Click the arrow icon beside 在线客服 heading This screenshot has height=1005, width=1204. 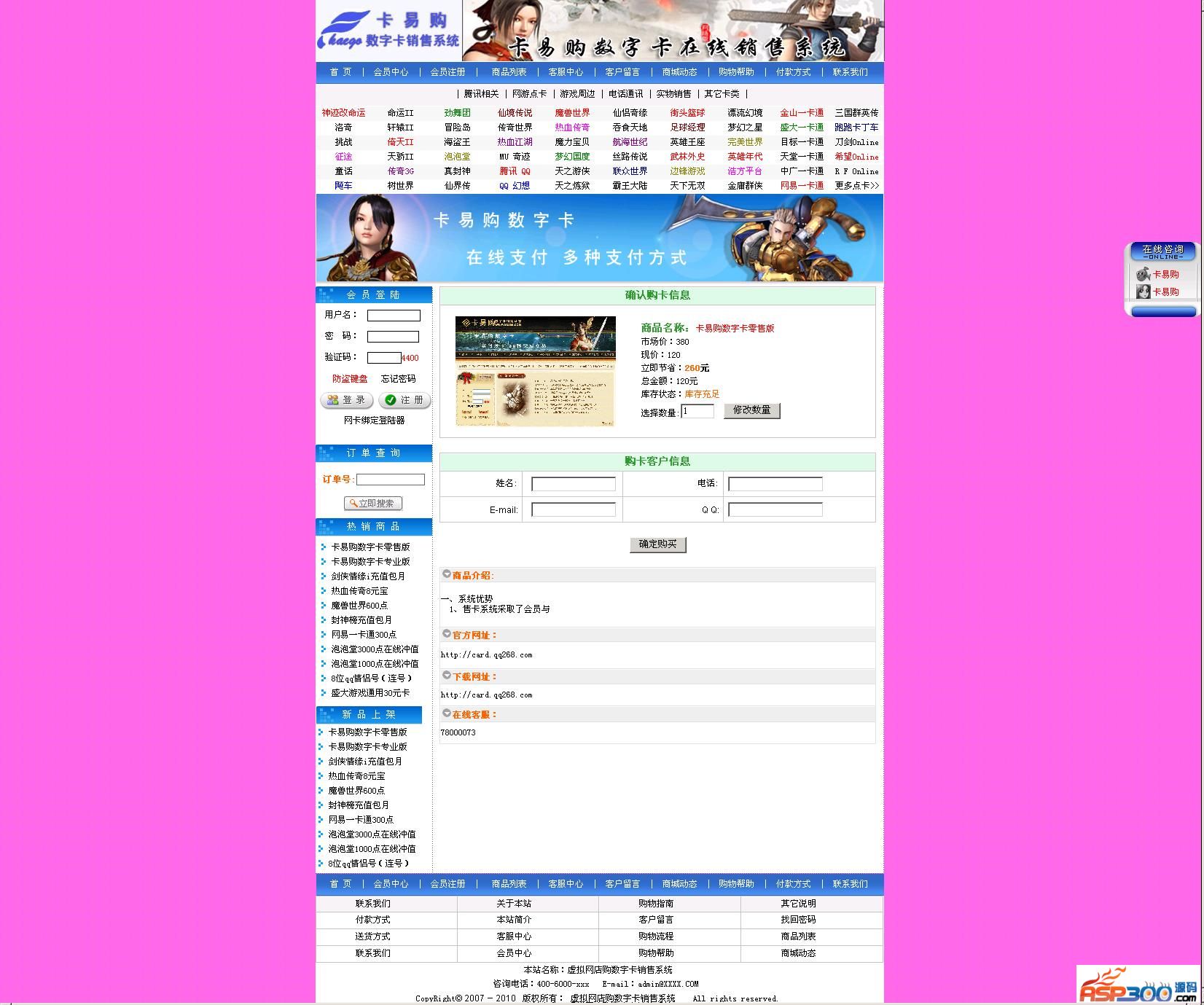click(447, 713)
